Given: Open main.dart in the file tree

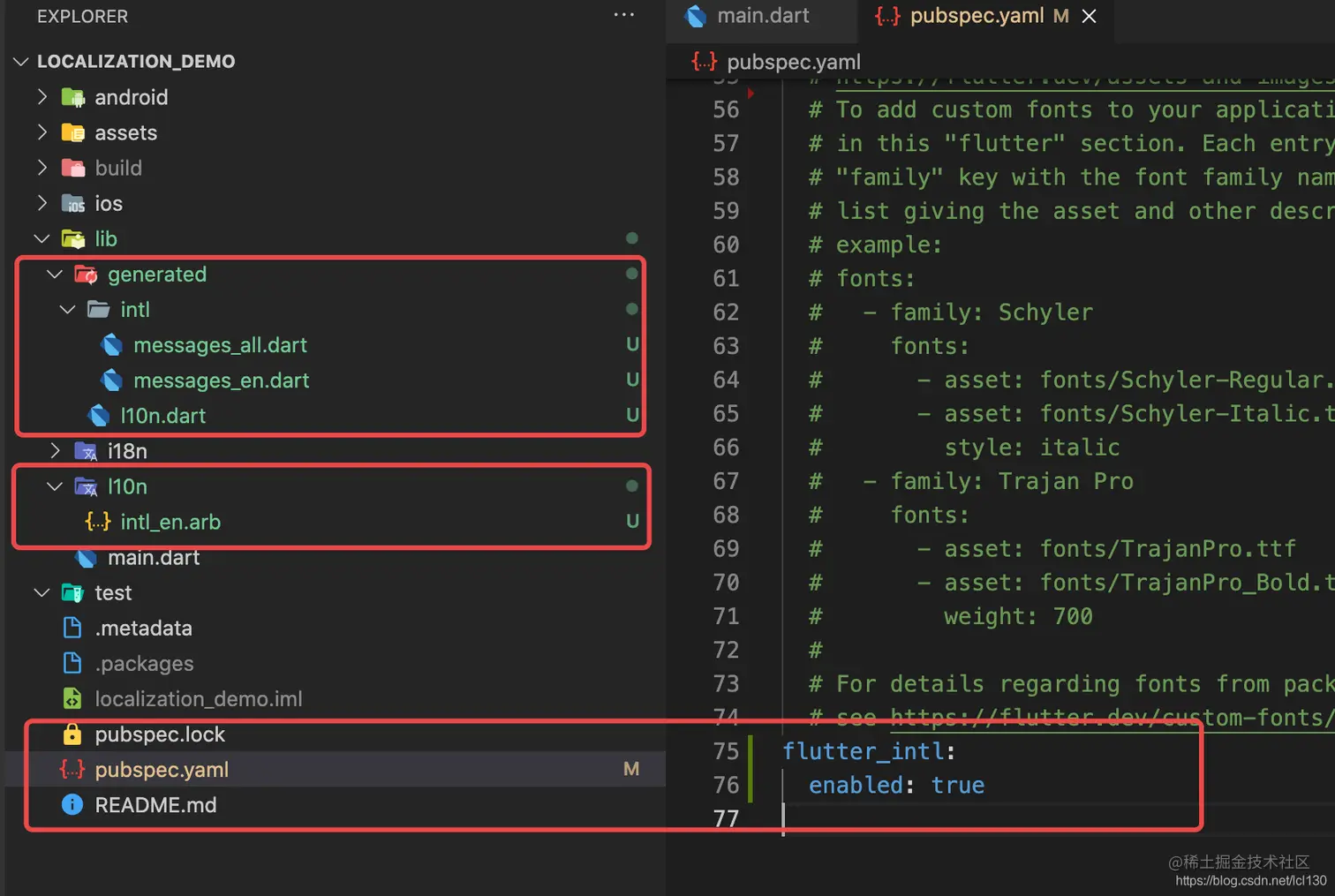Looking at the screenshot, I should tap(154, 558).
